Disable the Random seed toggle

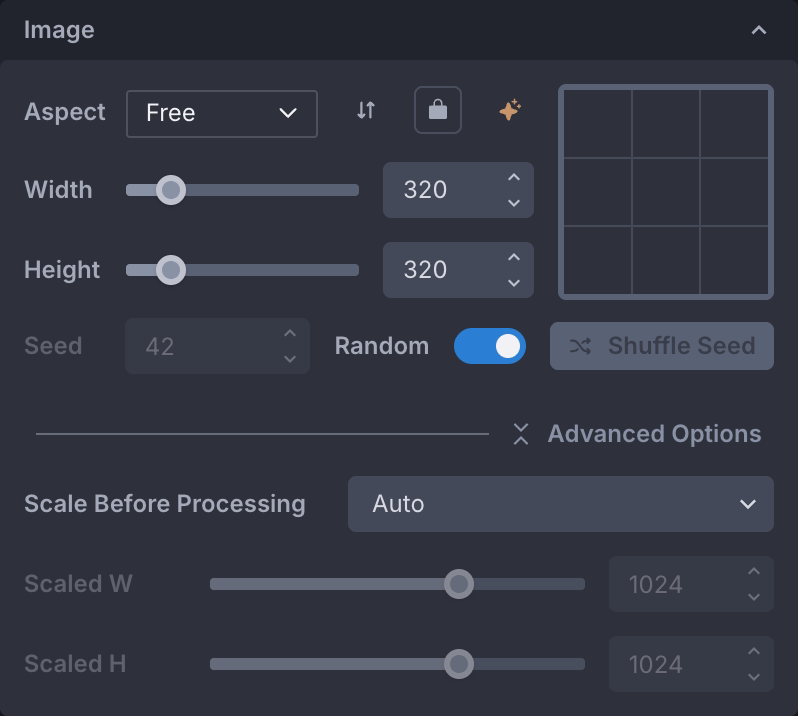[490, 346]
